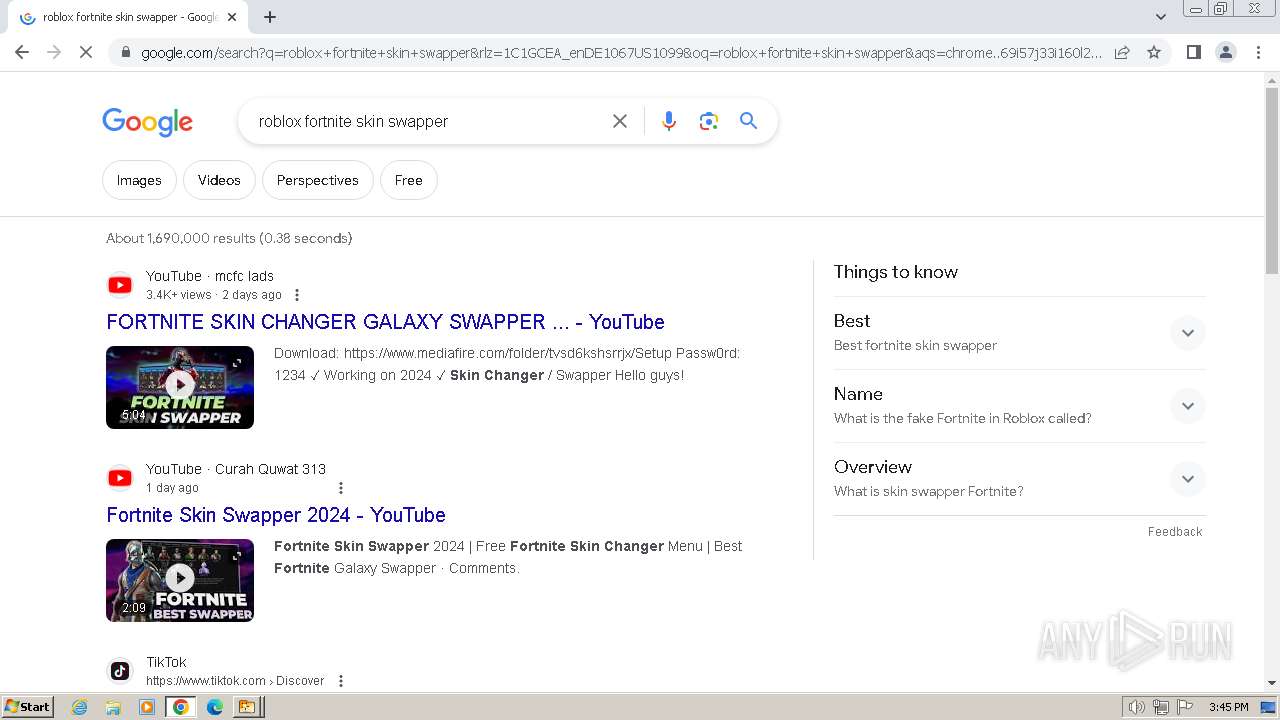Open network status in system tray
Screen dimensions: 1280x720
pos(1161,707)
